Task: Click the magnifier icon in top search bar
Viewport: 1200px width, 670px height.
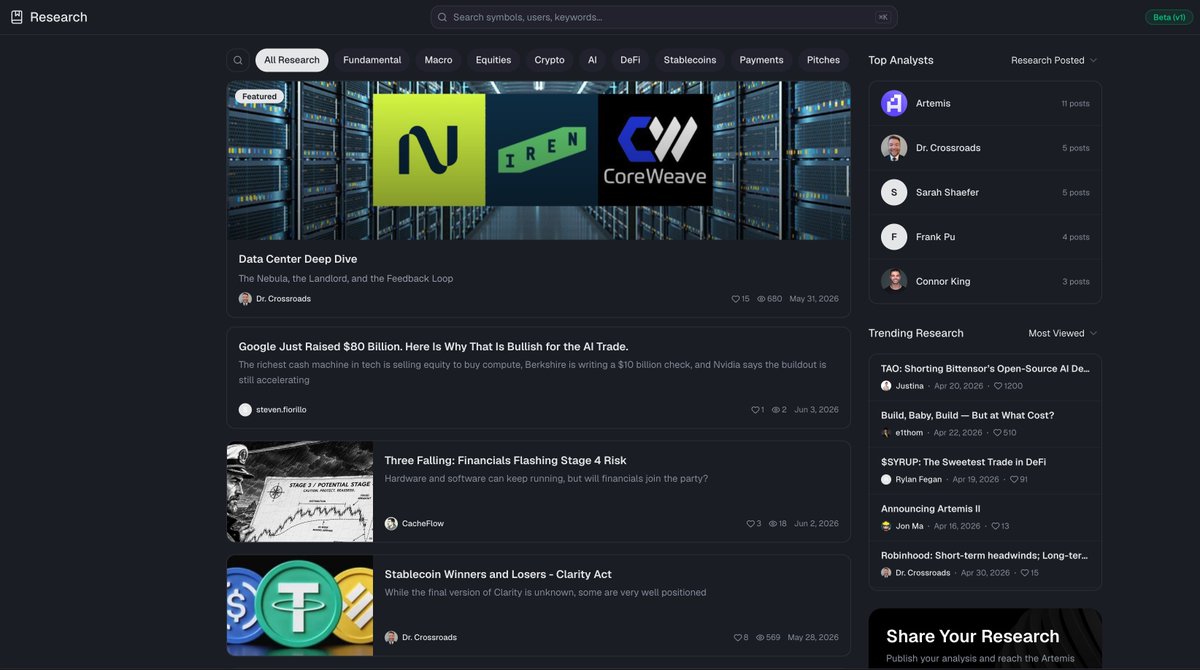Action: click(x=442, y=17)
